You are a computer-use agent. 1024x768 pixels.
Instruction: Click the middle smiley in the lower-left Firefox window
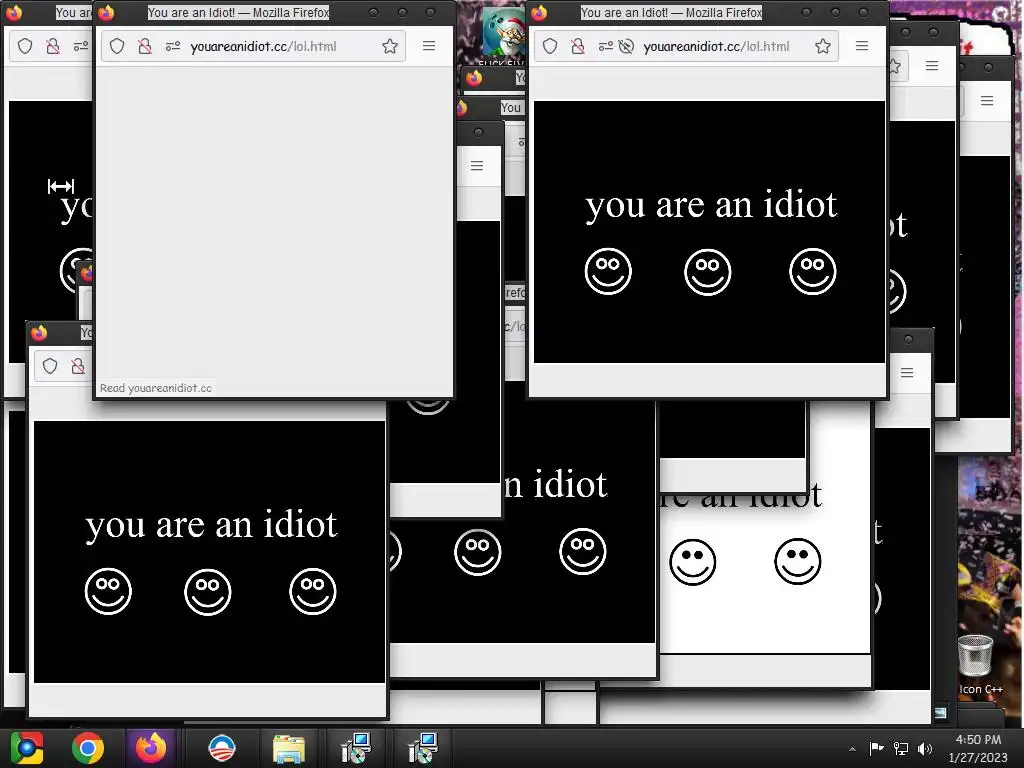click(208, 592)
